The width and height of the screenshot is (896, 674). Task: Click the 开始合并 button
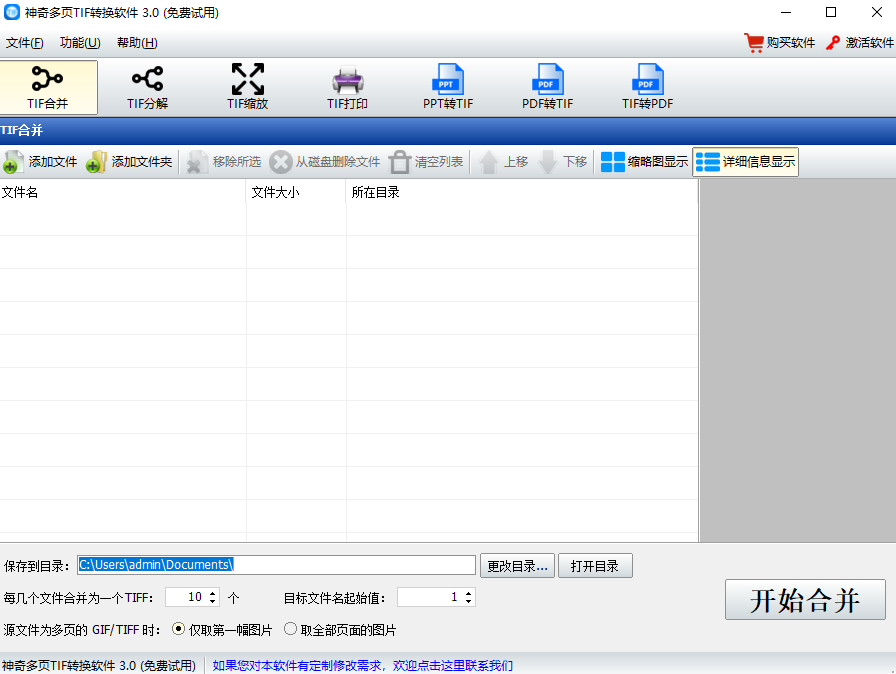[805, 600]
